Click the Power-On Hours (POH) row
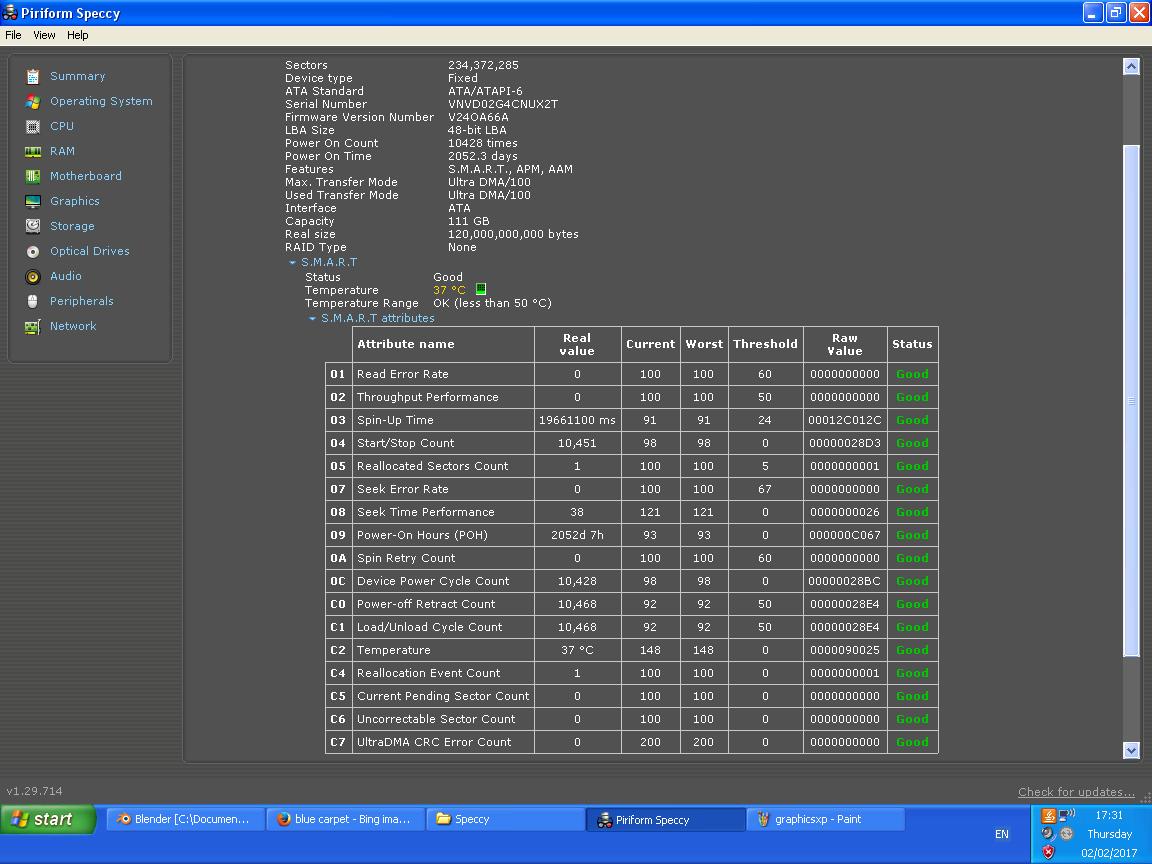The image size is (1152, 864). tap(632, 535)
